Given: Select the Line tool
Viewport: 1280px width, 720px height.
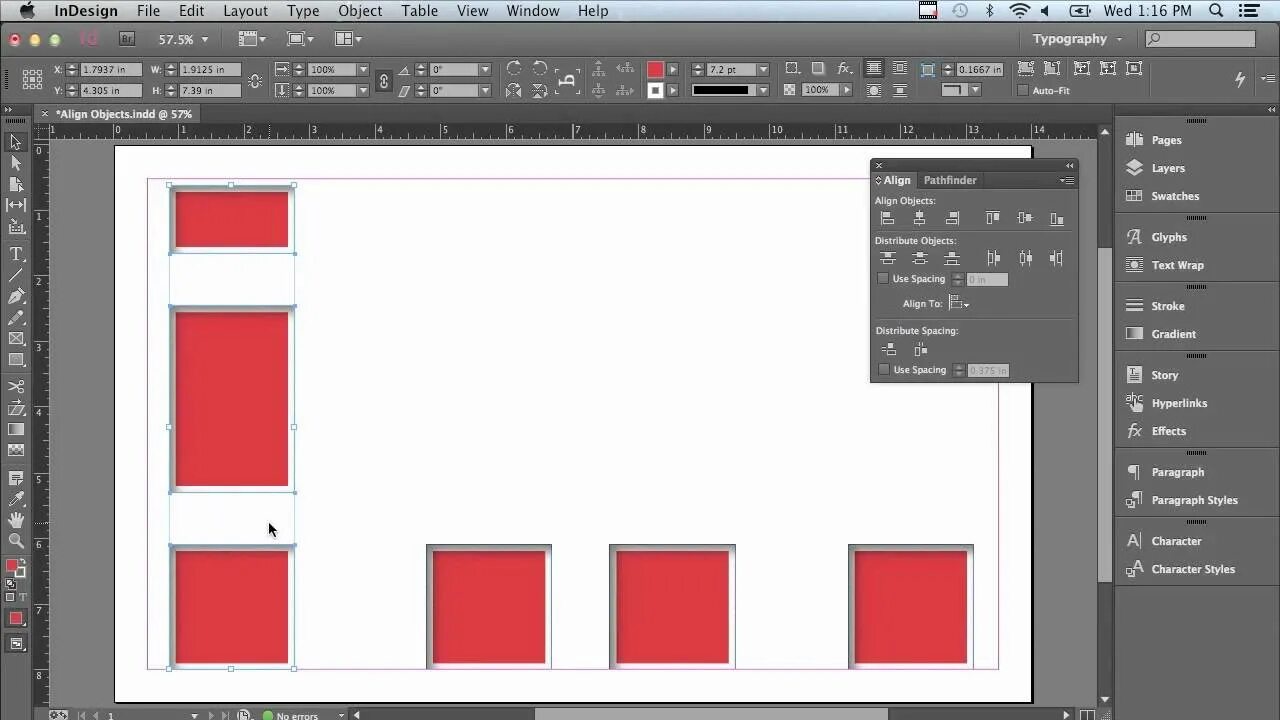Looking at the screenshot, I should point(16,275).
